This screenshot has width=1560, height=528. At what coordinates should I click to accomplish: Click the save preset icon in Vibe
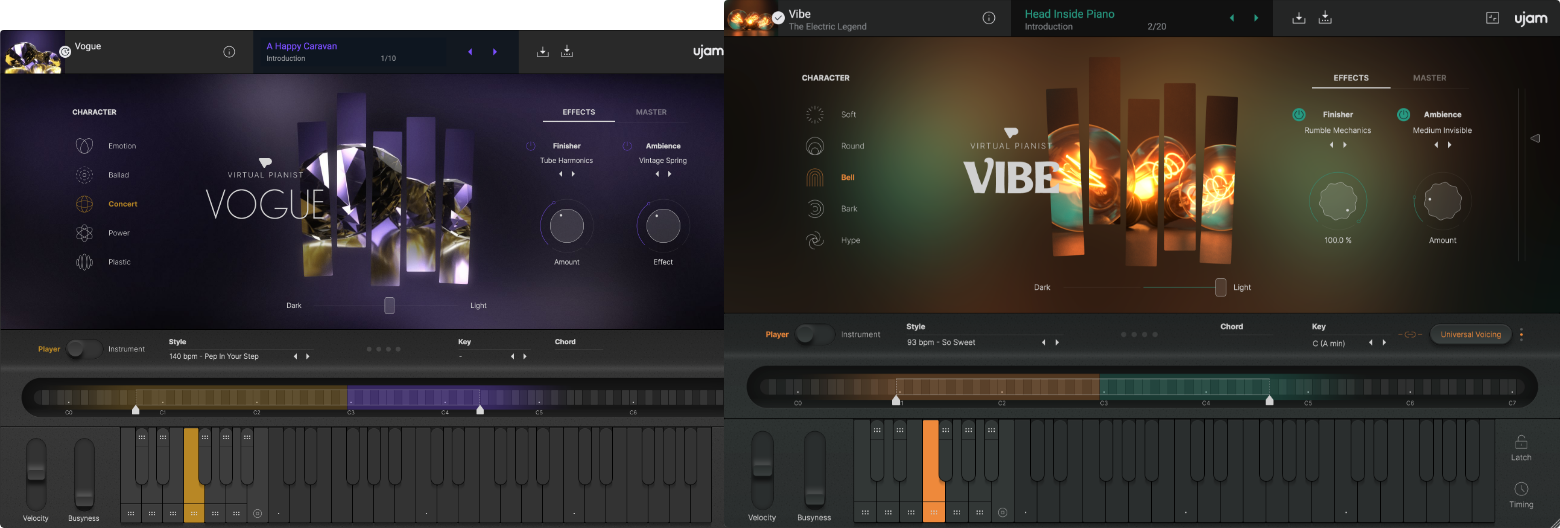pos(1325,18)
